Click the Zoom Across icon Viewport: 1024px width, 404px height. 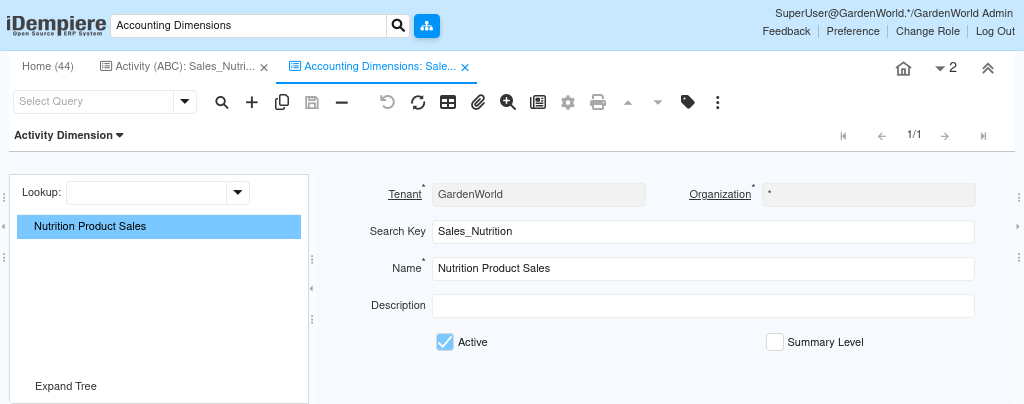point(508,102)
